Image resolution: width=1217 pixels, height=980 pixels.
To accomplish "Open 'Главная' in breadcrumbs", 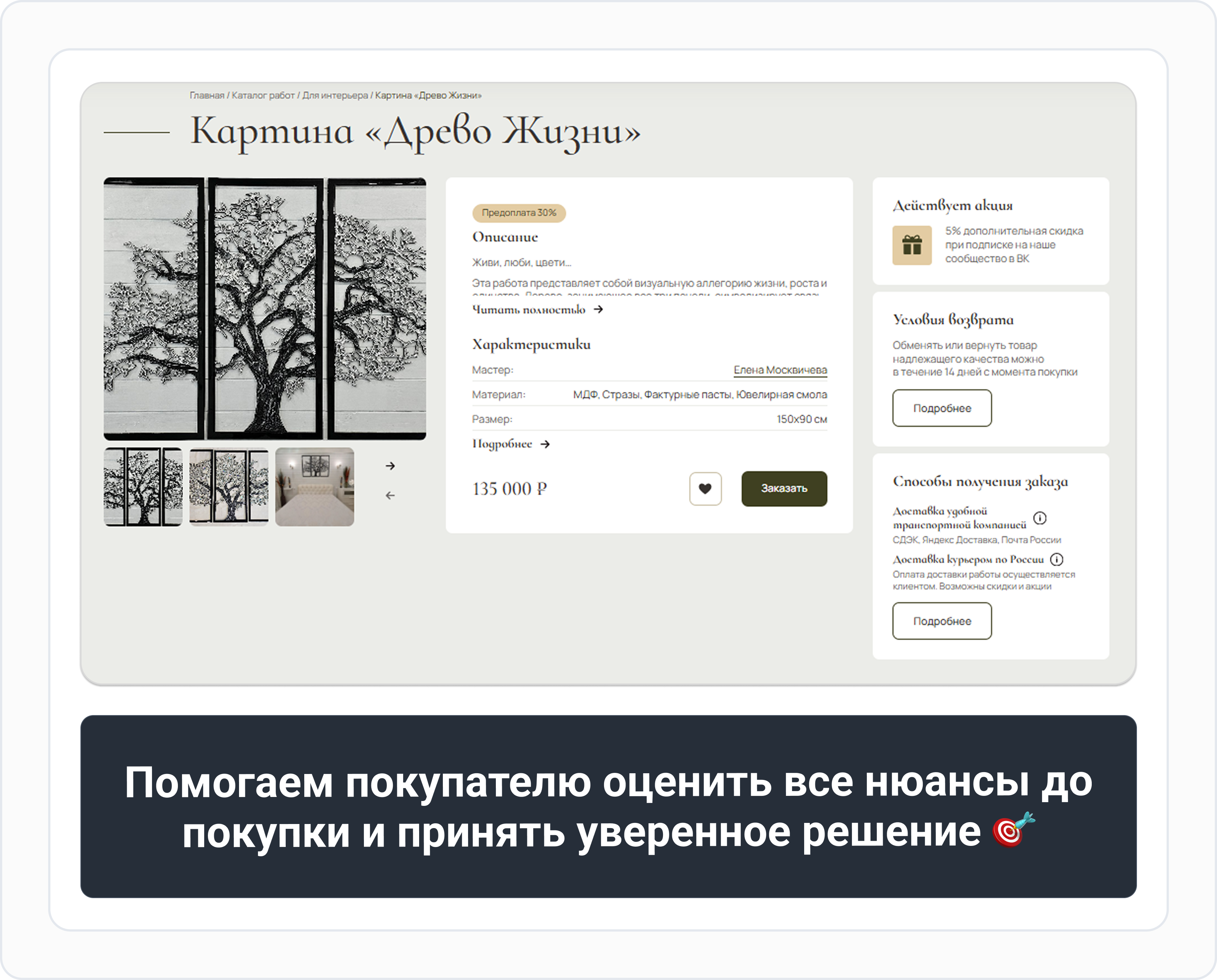I will pyautogui.click(x=206, y=95).
